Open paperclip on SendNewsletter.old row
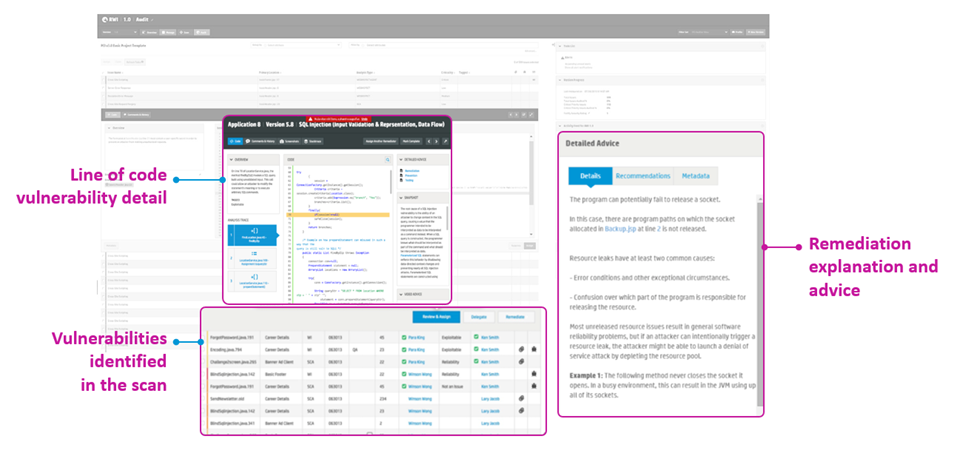 point(521,397)
